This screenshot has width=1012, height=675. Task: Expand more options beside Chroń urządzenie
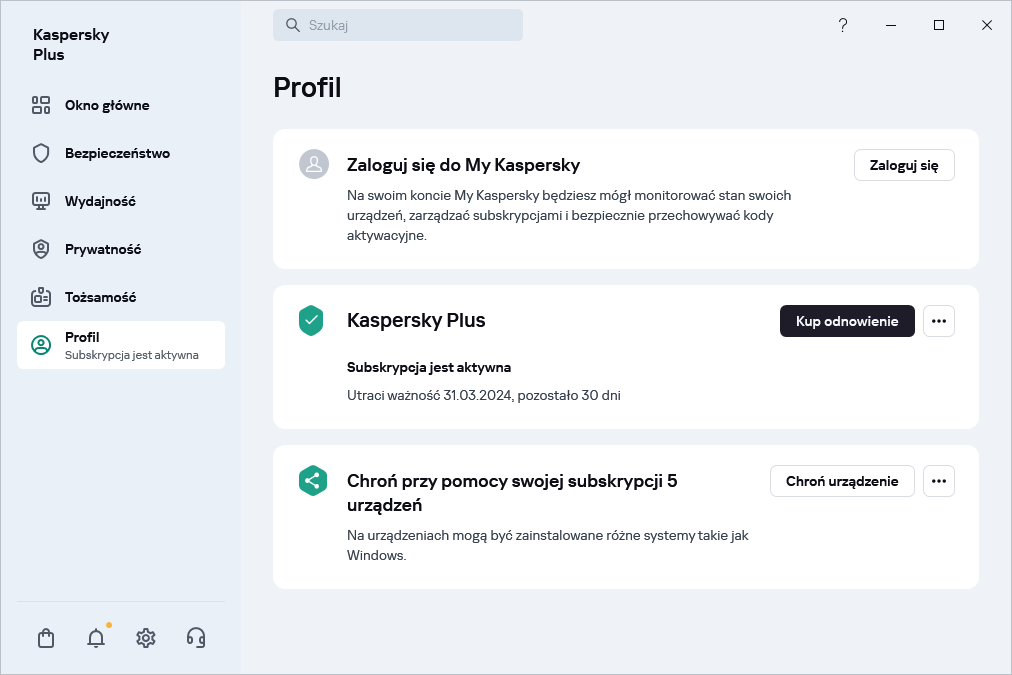(938, 481)
